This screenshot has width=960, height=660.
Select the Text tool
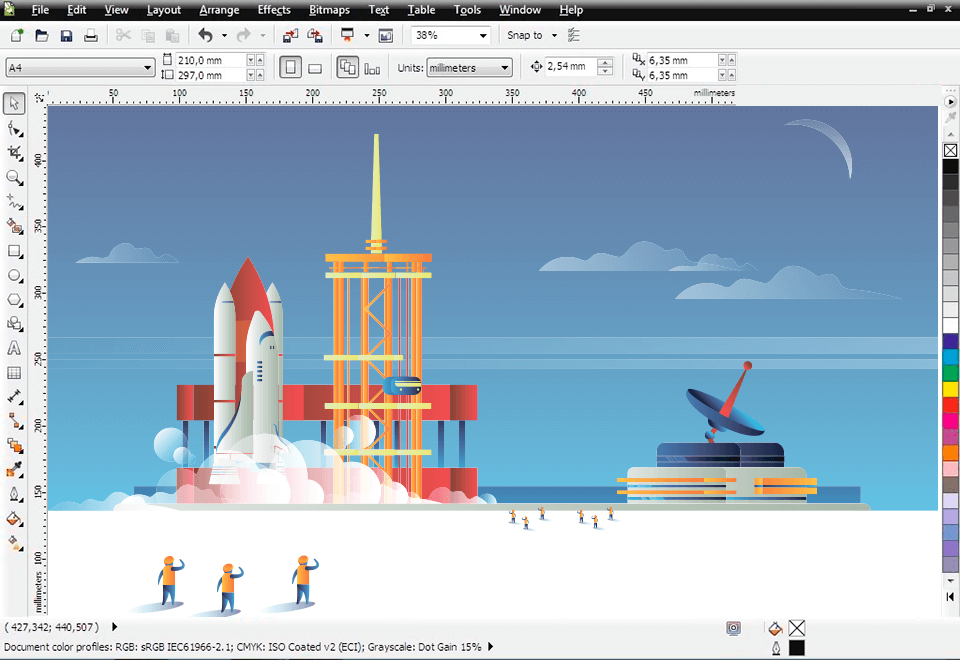14,349
